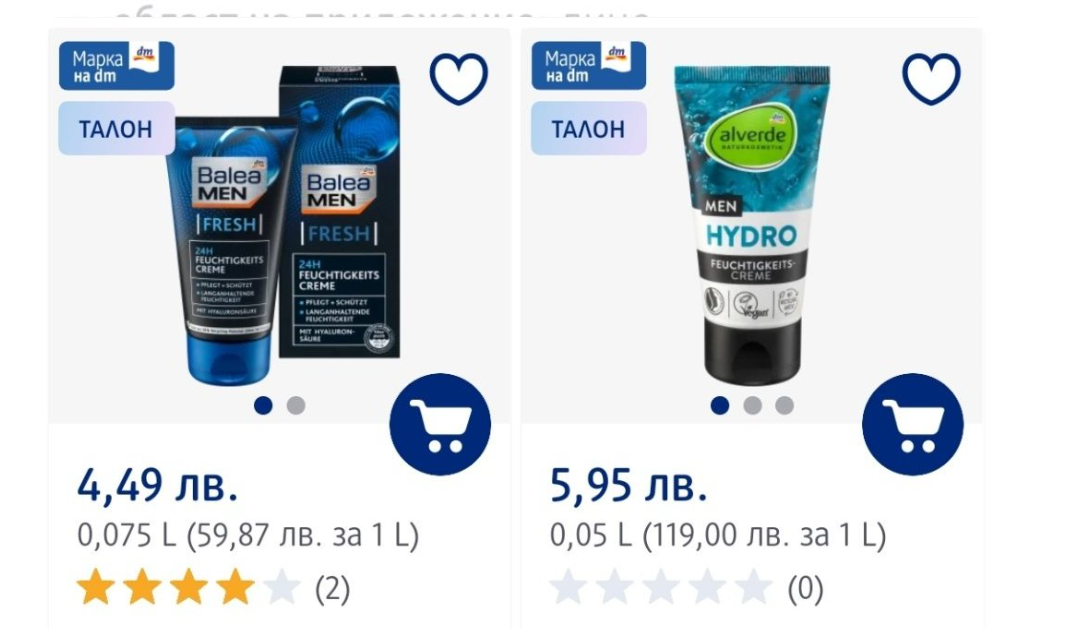This screenshot has width=1080, height=629.
Task: View the four-star rating of Balea cream
Action: pyautogui.click(x=189, y=588)
